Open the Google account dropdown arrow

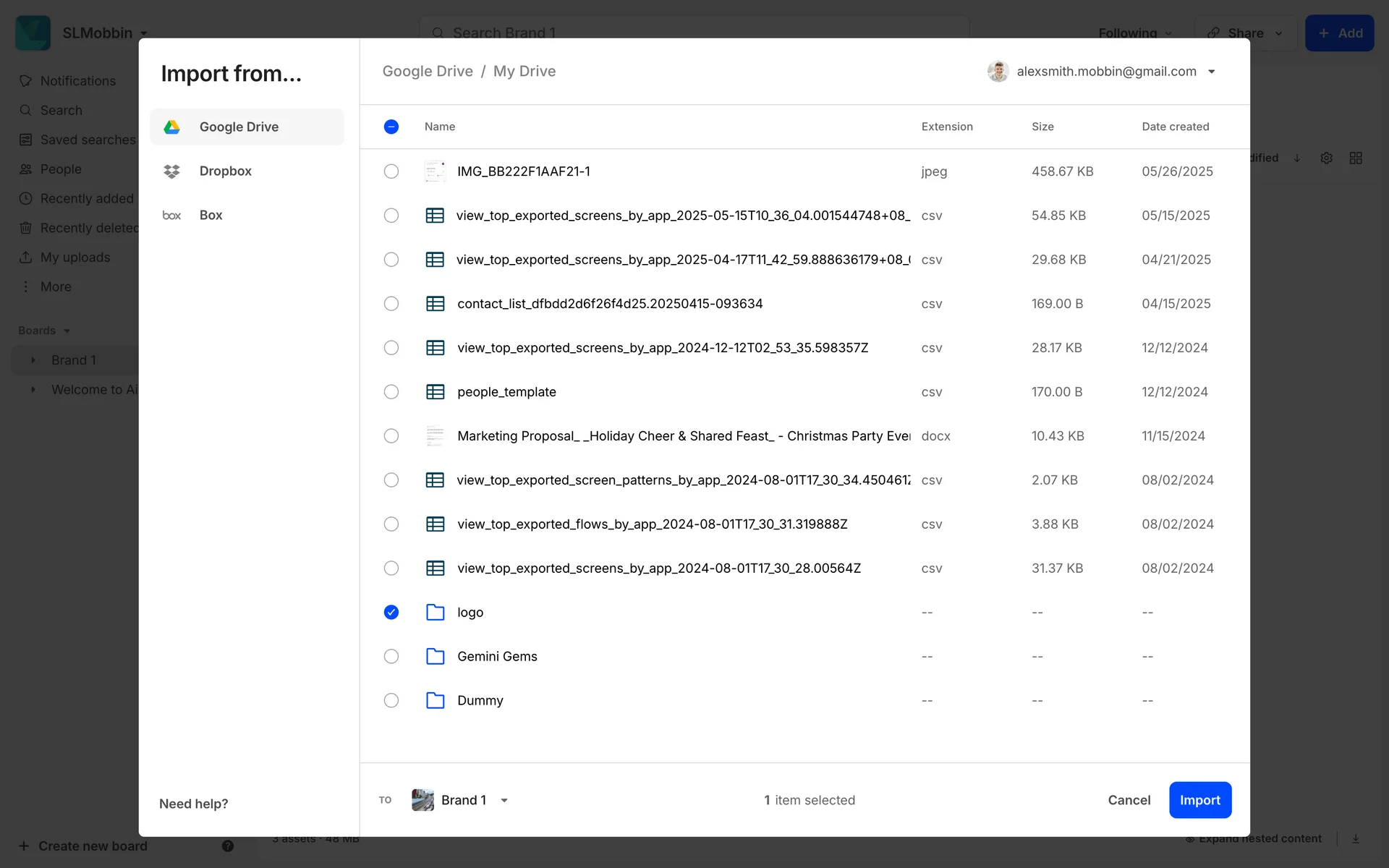pos(1212,72)
